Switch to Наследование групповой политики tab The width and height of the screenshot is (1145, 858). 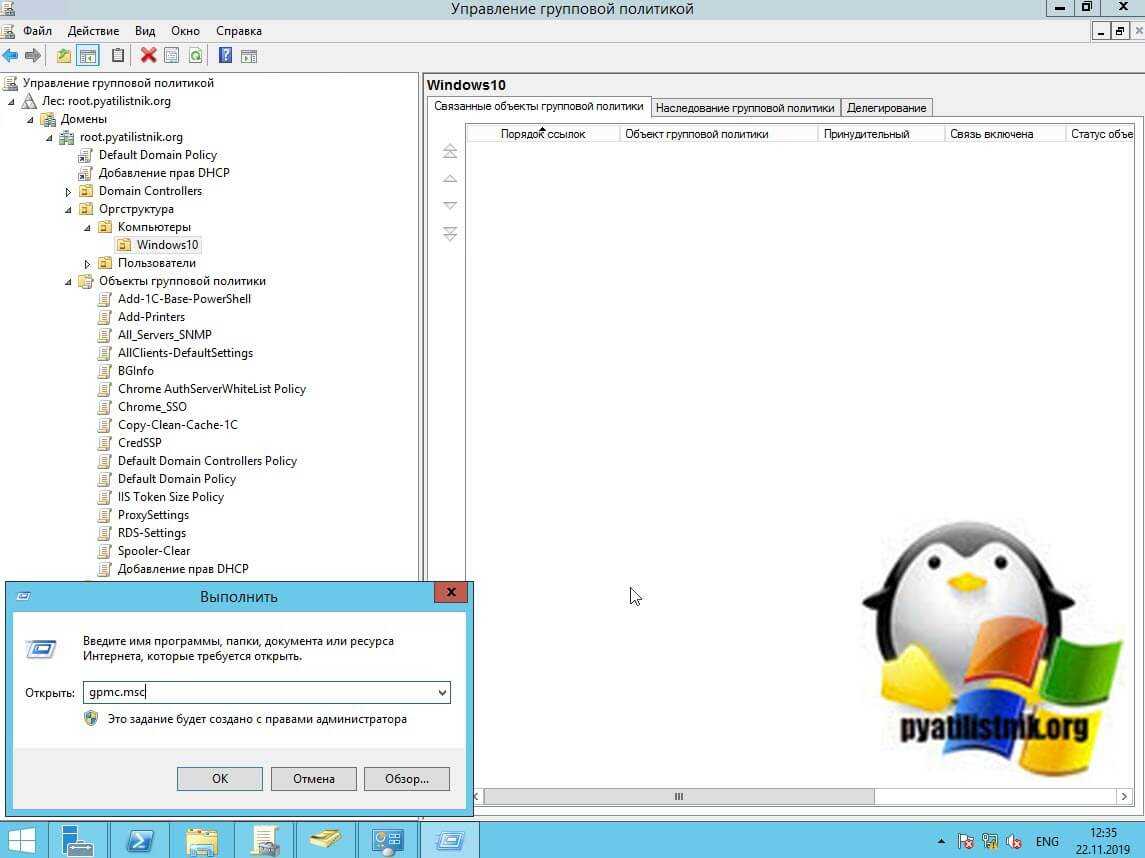[x=745, y=108]
